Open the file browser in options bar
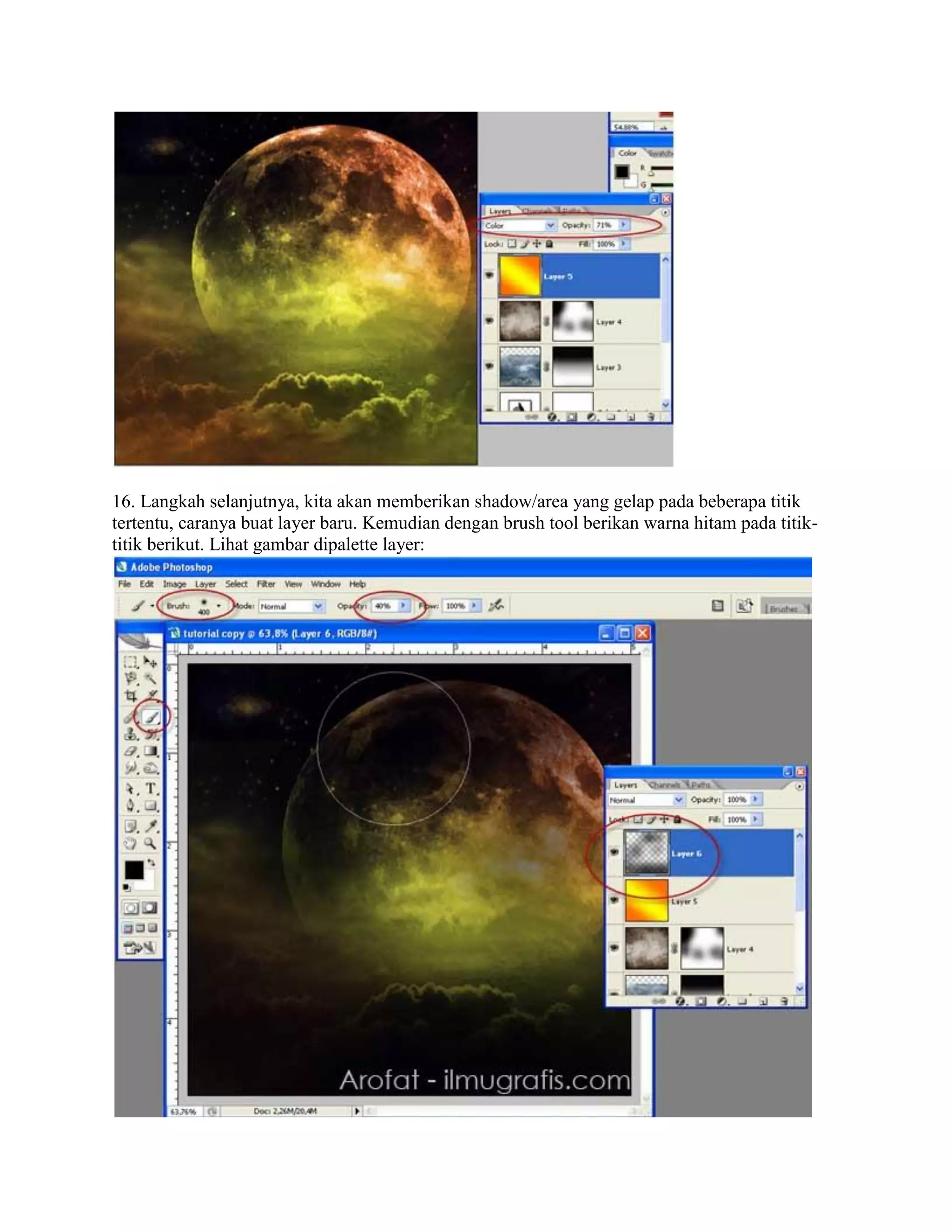952x1232 pixels. point(745,606)
